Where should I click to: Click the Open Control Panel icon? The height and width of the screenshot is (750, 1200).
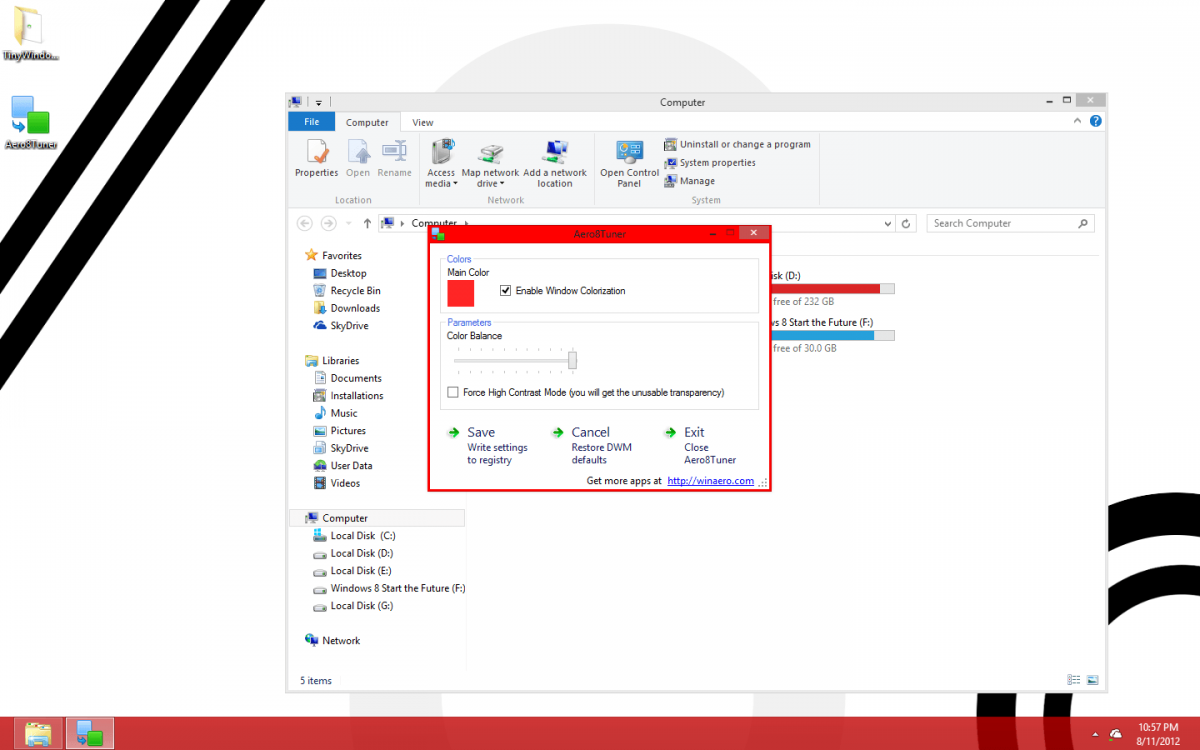(629, 151)
